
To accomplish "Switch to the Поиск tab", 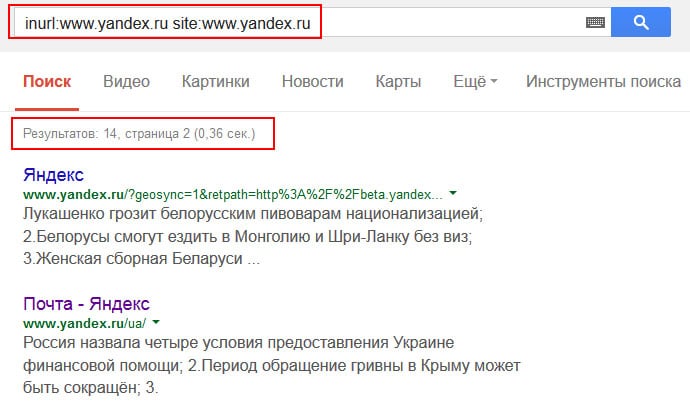I will tap(47, 81).
